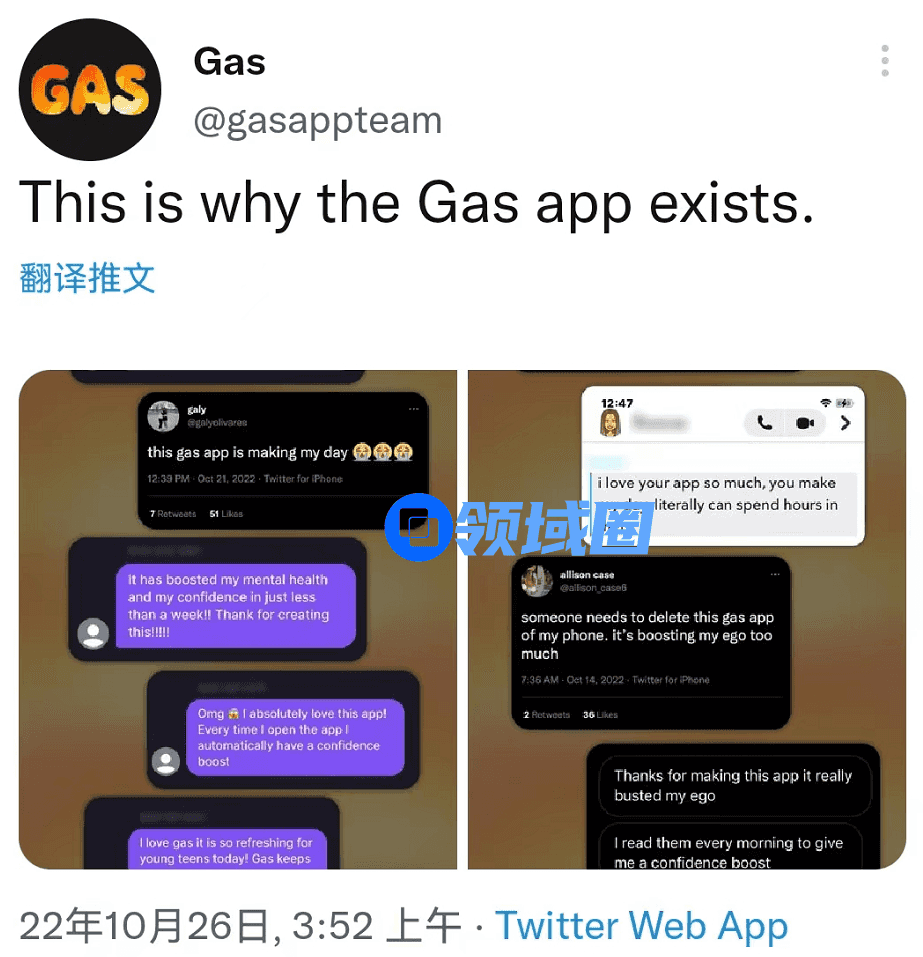This screenshot has width=923, height=957.
Task: Click allison case's profile picture
Action: click(x=537, y=581)
